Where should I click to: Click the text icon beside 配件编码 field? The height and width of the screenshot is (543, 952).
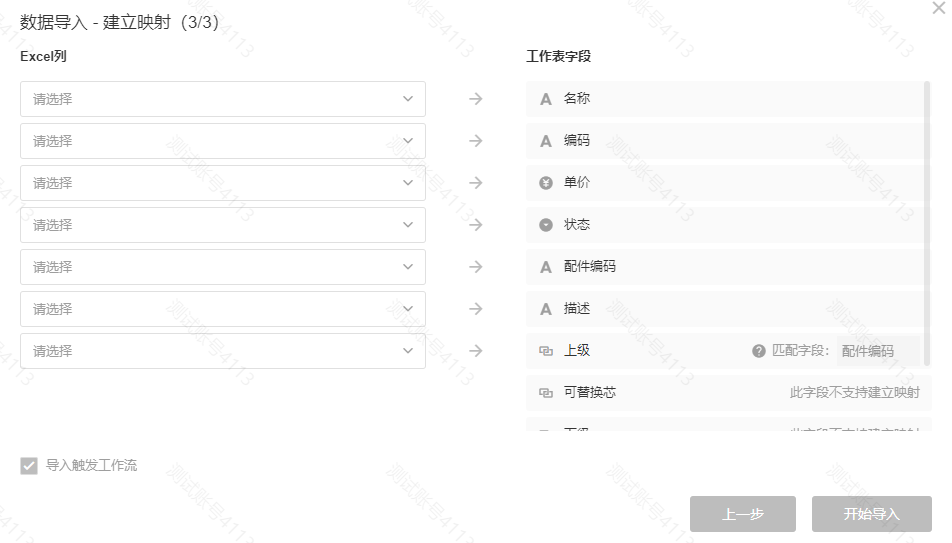tap(546, 267)
